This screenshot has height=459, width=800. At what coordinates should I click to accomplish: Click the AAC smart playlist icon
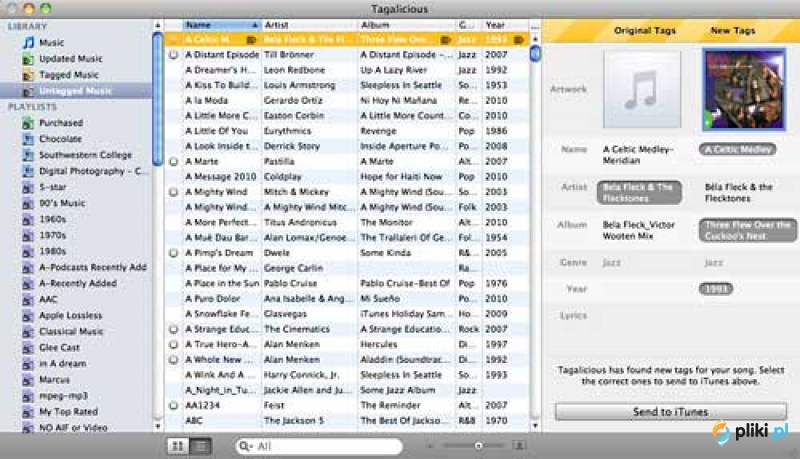click(x=29, y=299)
